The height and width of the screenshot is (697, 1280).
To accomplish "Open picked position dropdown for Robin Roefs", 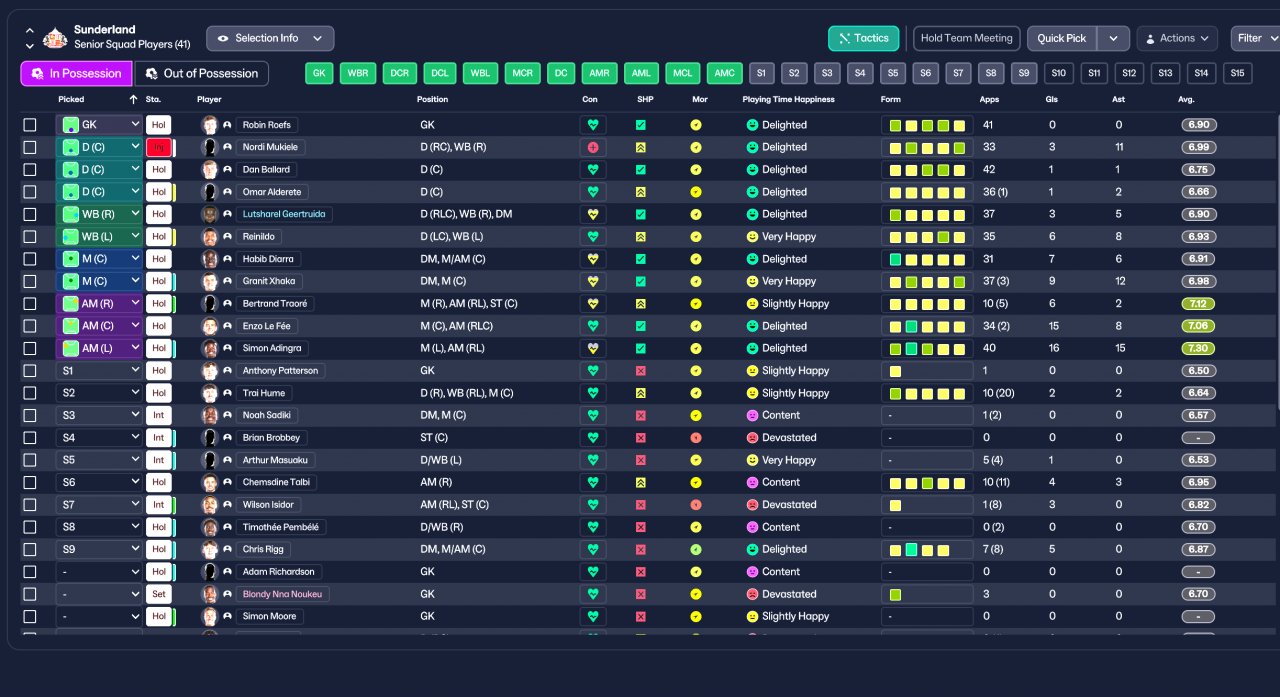I will (100, 125).
